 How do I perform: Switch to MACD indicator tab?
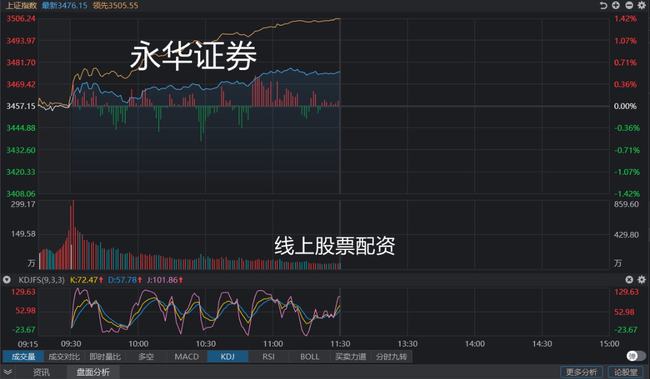[x=187, y=357]
